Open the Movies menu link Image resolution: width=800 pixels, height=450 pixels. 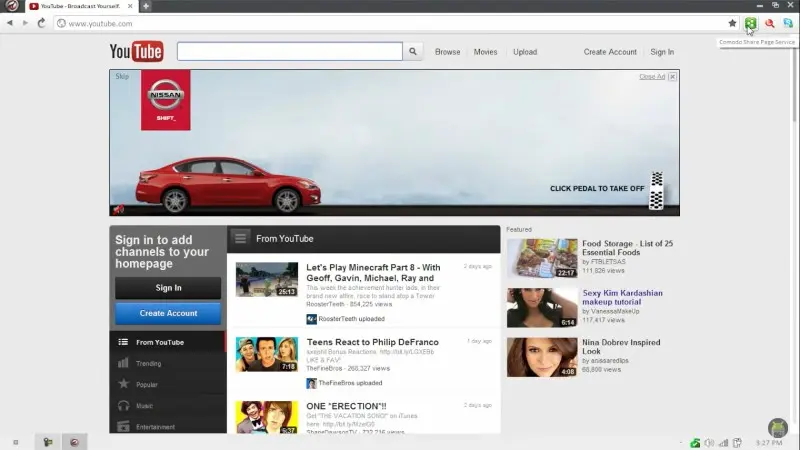click(x=485, y=52)
